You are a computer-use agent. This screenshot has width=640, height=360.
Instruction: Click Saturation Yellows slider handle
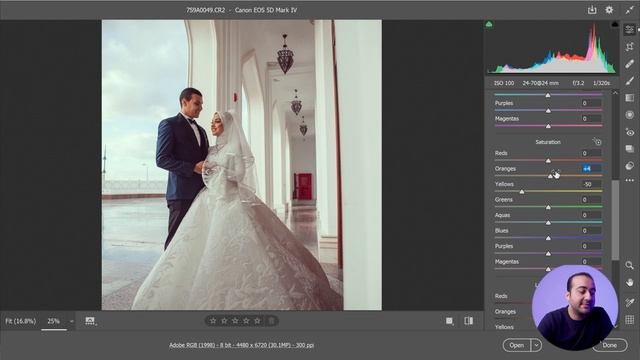tap(522, 192)
